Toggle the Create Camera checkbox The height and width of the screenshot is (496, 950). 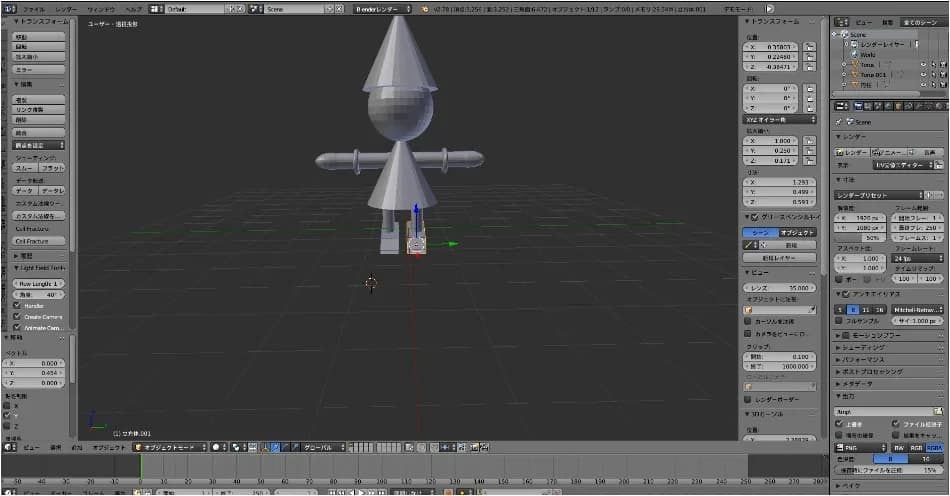[x=18, y=316]
